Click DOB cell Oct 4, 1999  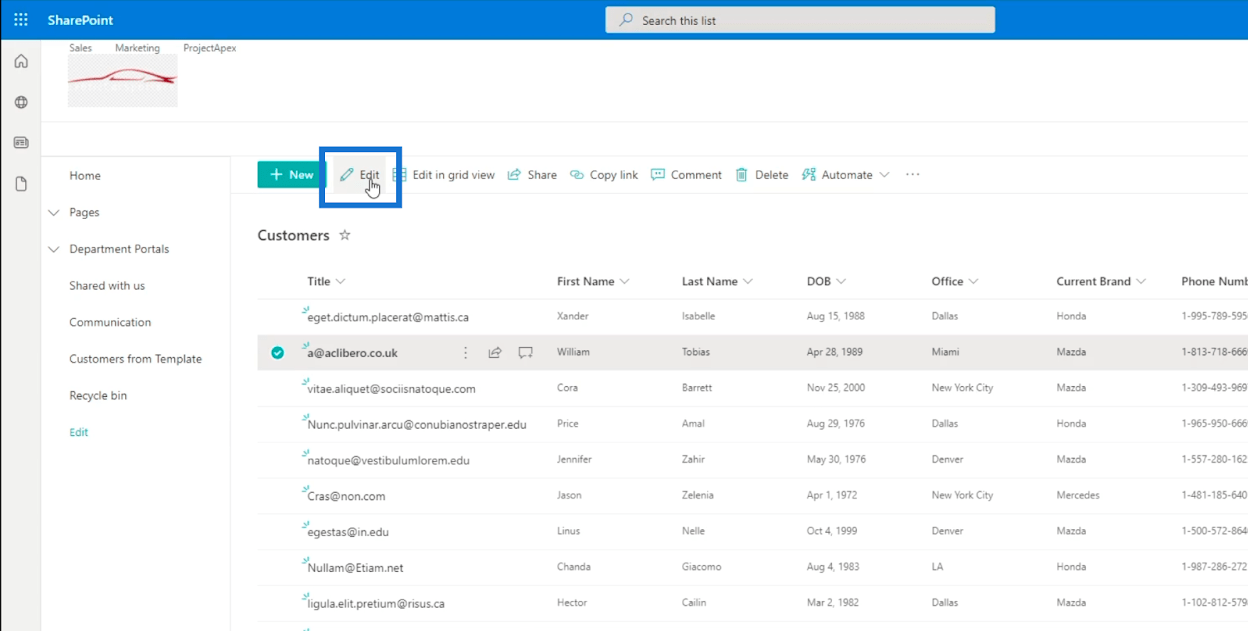[832, 531]
